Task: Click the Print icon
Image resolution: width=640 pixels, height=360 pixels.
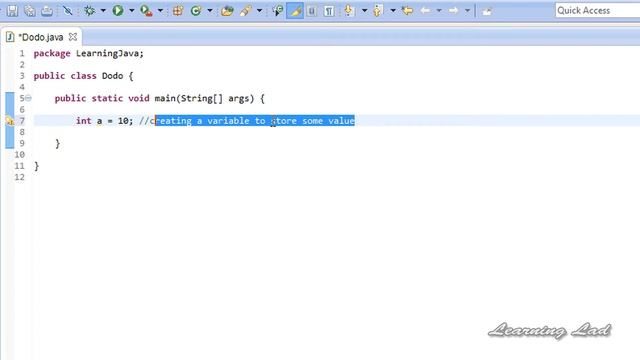Action: point(47,11)
